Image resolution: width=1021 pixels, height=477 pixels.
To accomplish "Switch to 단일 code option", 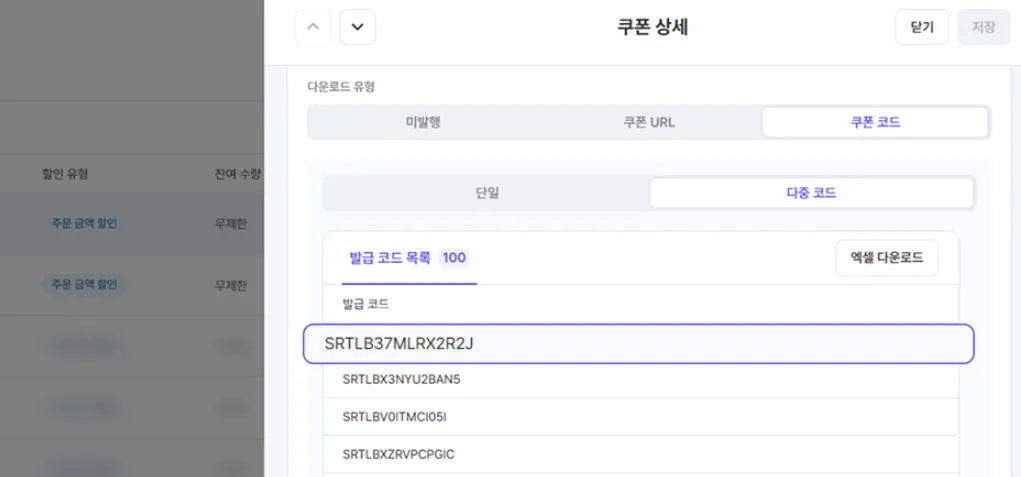I will coord(487,193).
